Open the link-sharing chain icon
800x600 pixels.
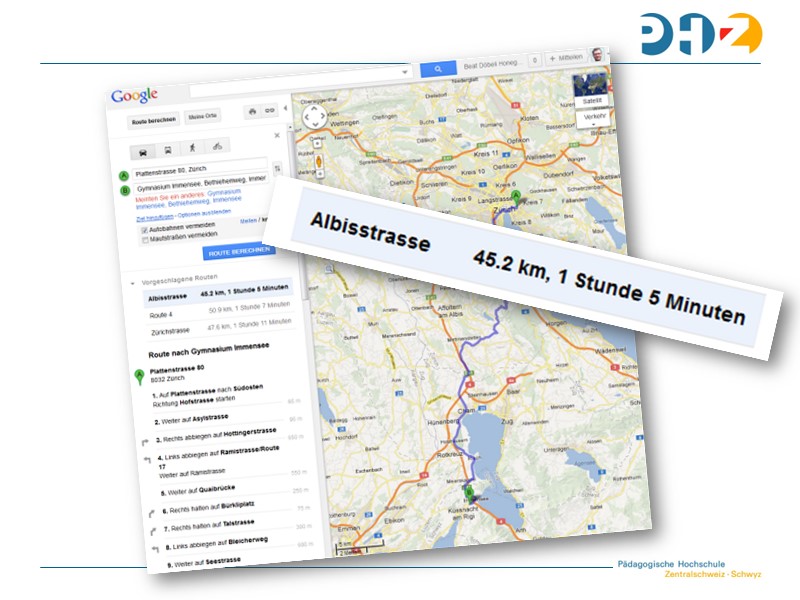[269, 109]
